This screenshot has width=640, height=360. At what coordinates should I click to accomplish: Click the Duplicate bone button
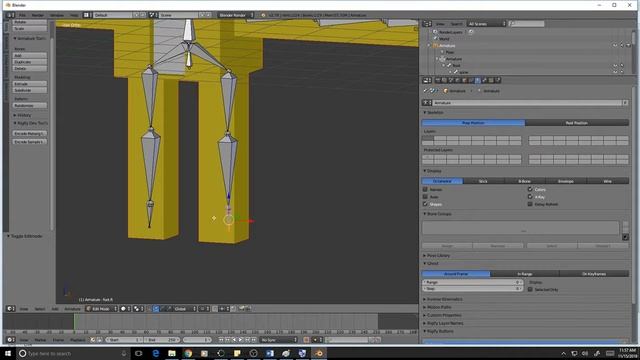pos(29,62)
